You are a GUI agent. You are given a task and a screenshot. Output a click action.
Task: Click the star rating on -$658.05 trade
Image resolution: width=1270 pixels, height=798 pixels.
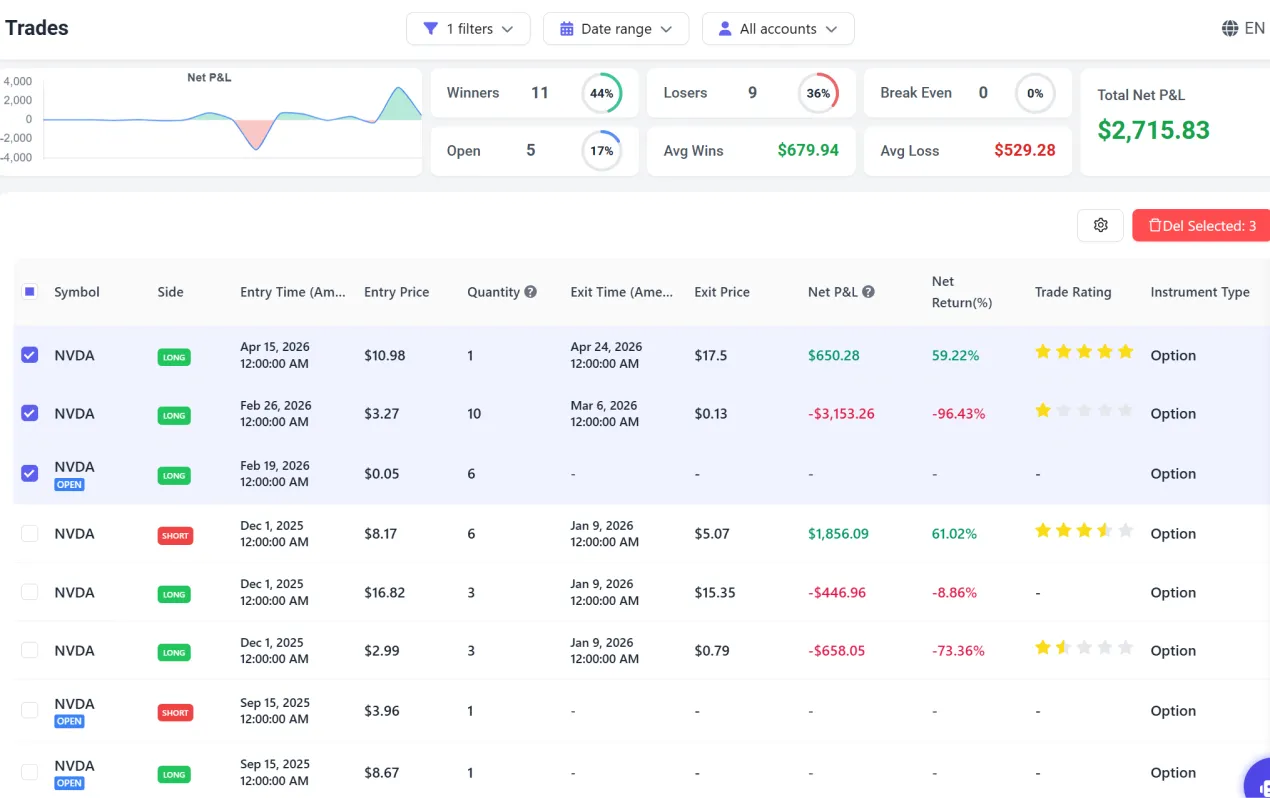tap(1084, 648)
